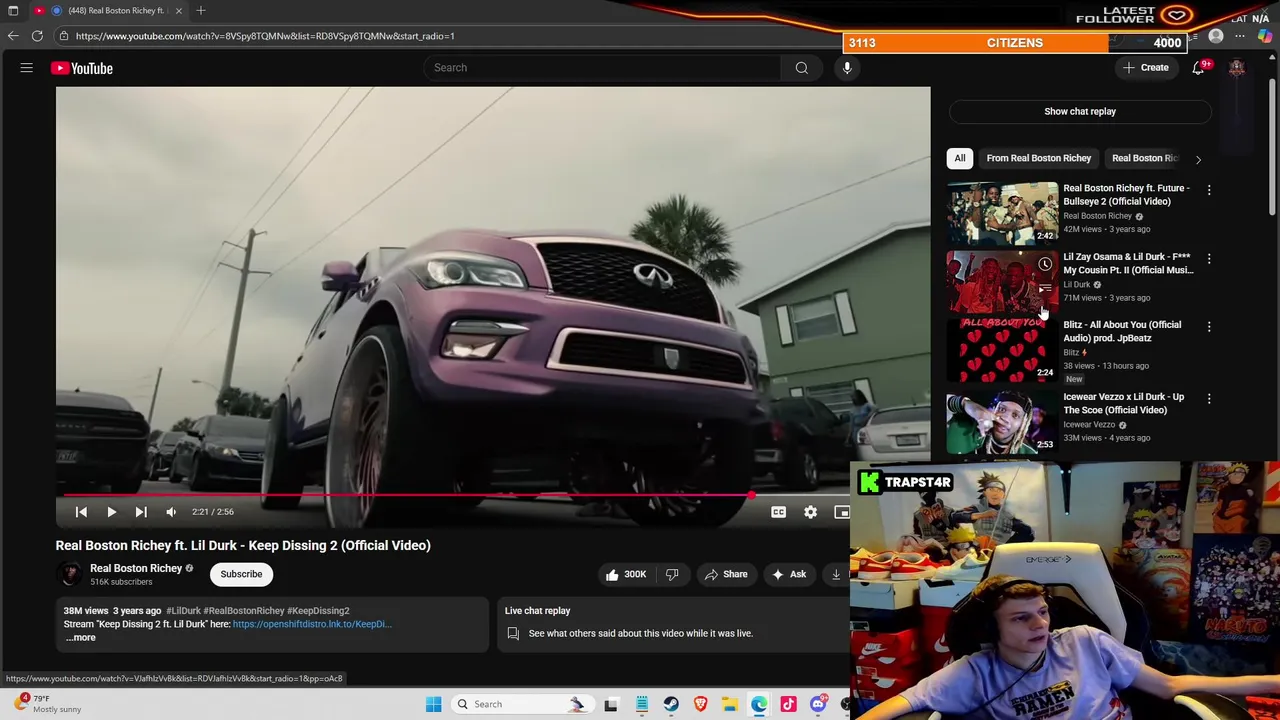Go back with browser back arrow
Image resolution: width=1280 pixels, height=720 pixels.
(13, 36)
